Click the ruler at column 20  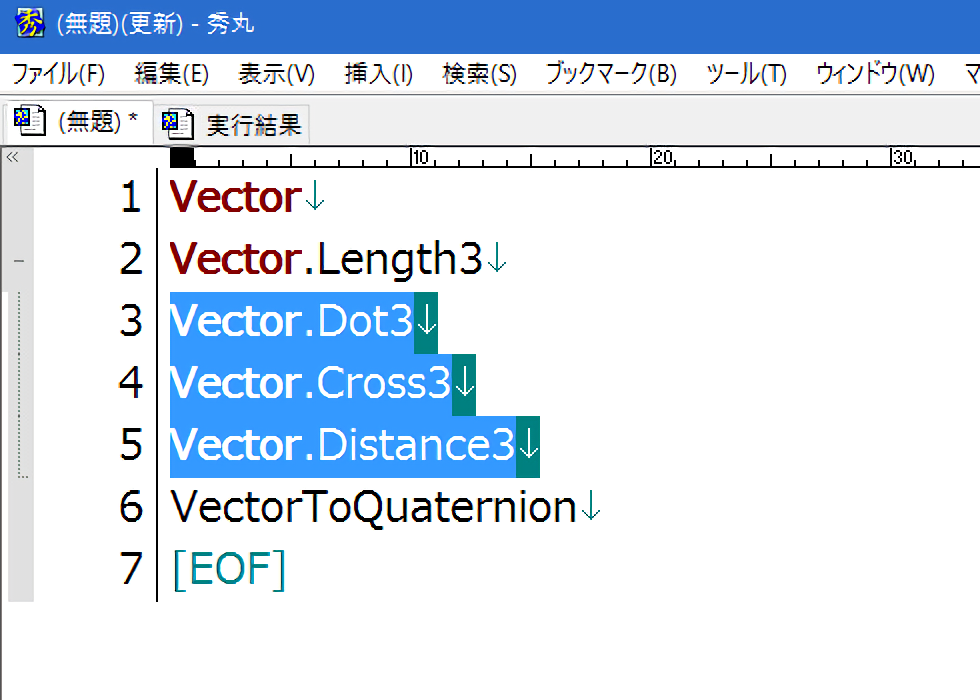pos(653,158)
